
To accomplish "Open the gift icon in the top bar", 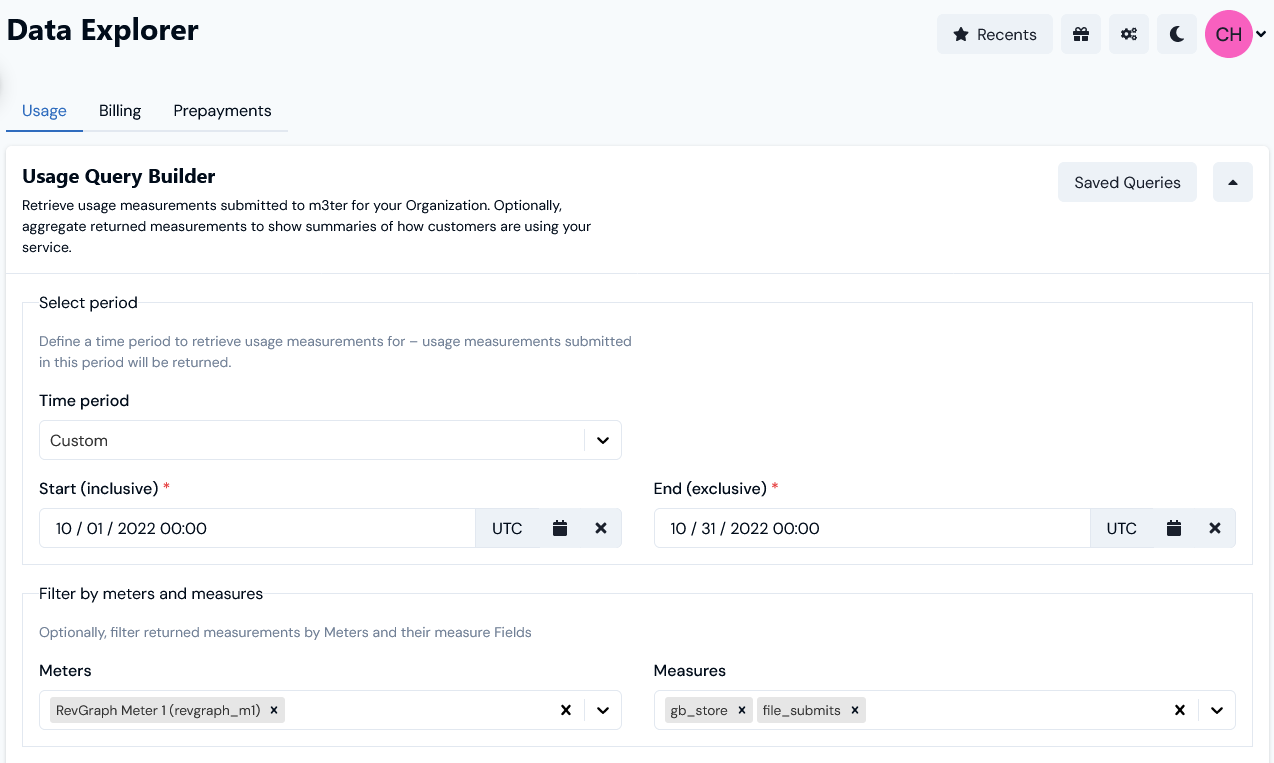I will pos(1080,34).
